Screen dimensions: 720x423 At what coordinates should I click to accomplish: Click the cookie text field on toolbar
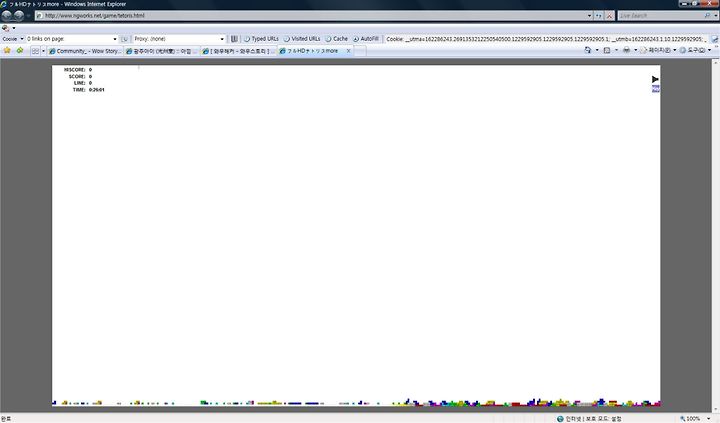point(545,39)
